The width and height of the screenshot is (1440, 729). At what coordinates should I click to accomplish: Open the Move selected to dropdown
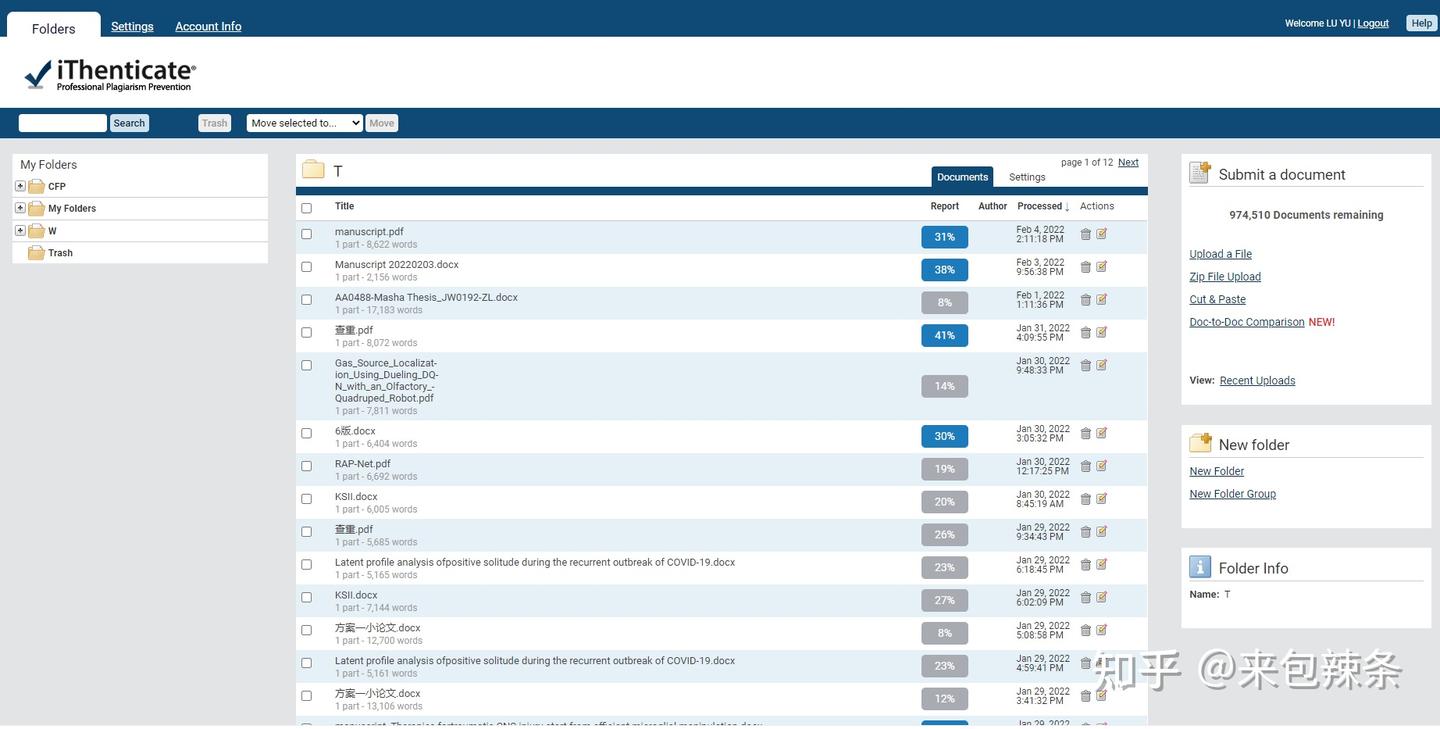pyautogui.click(x=304, y=123)
